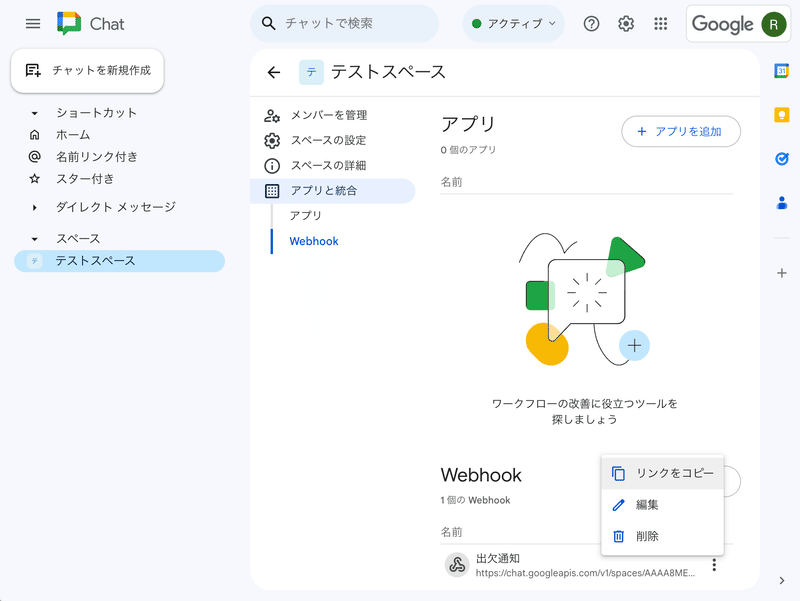Viewport: 800px width, 601px height.
Task: Click the 0 個のアプリ count text
Action: click(468, 150)
